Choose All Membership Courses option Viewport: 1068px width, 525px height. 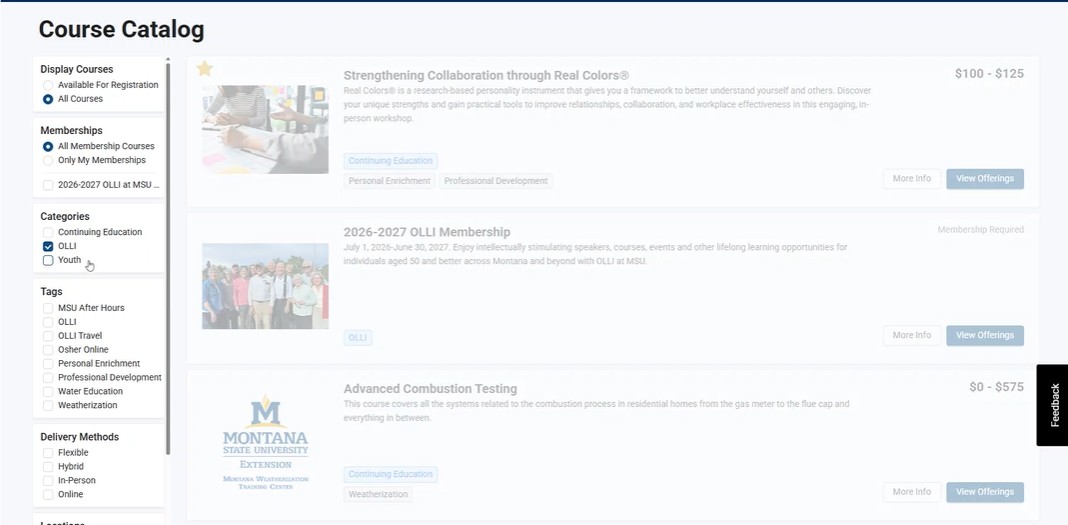(x=48, y=146)
